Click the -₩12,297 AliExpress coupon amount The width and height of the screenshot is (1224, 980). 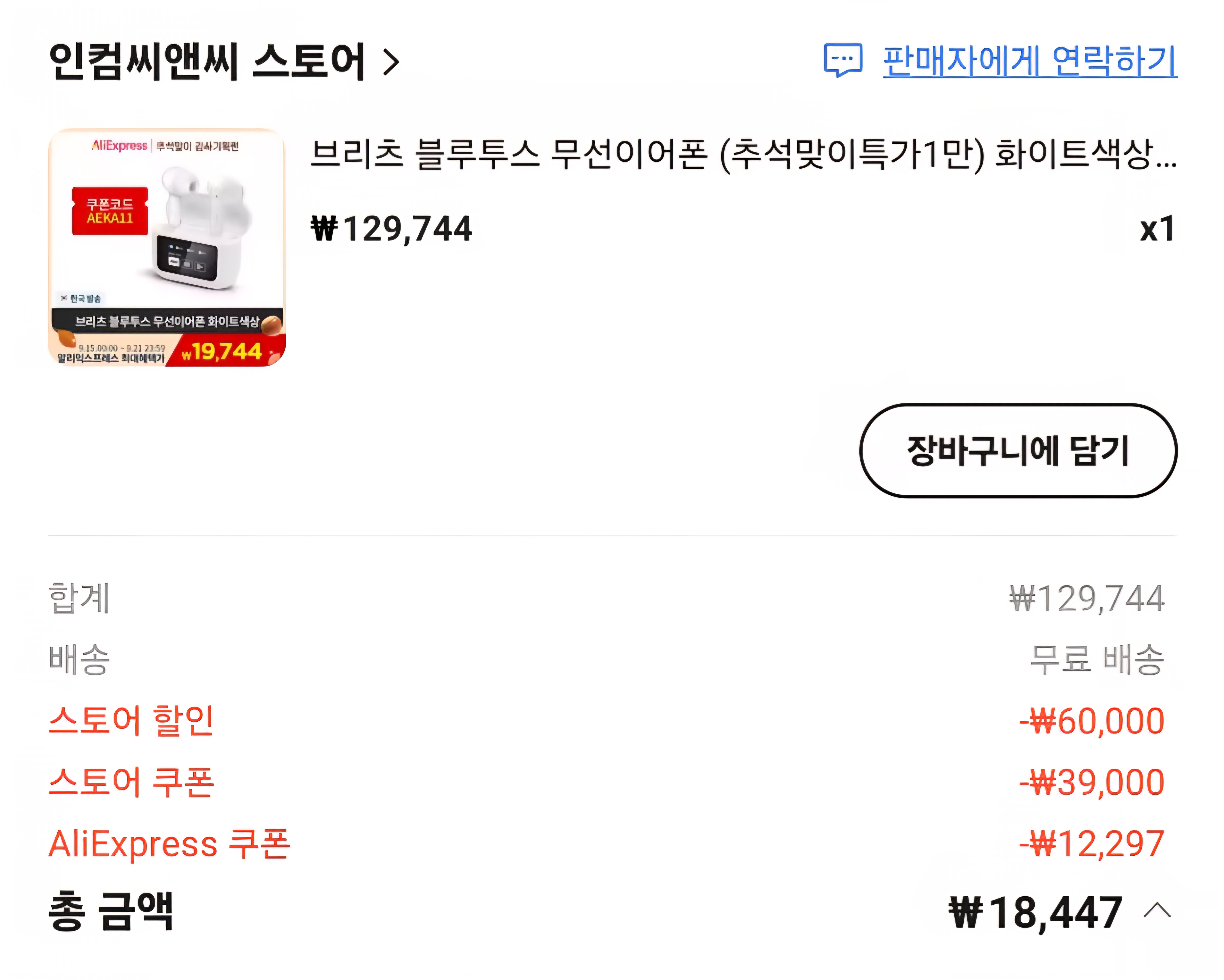coord(1092,844)
